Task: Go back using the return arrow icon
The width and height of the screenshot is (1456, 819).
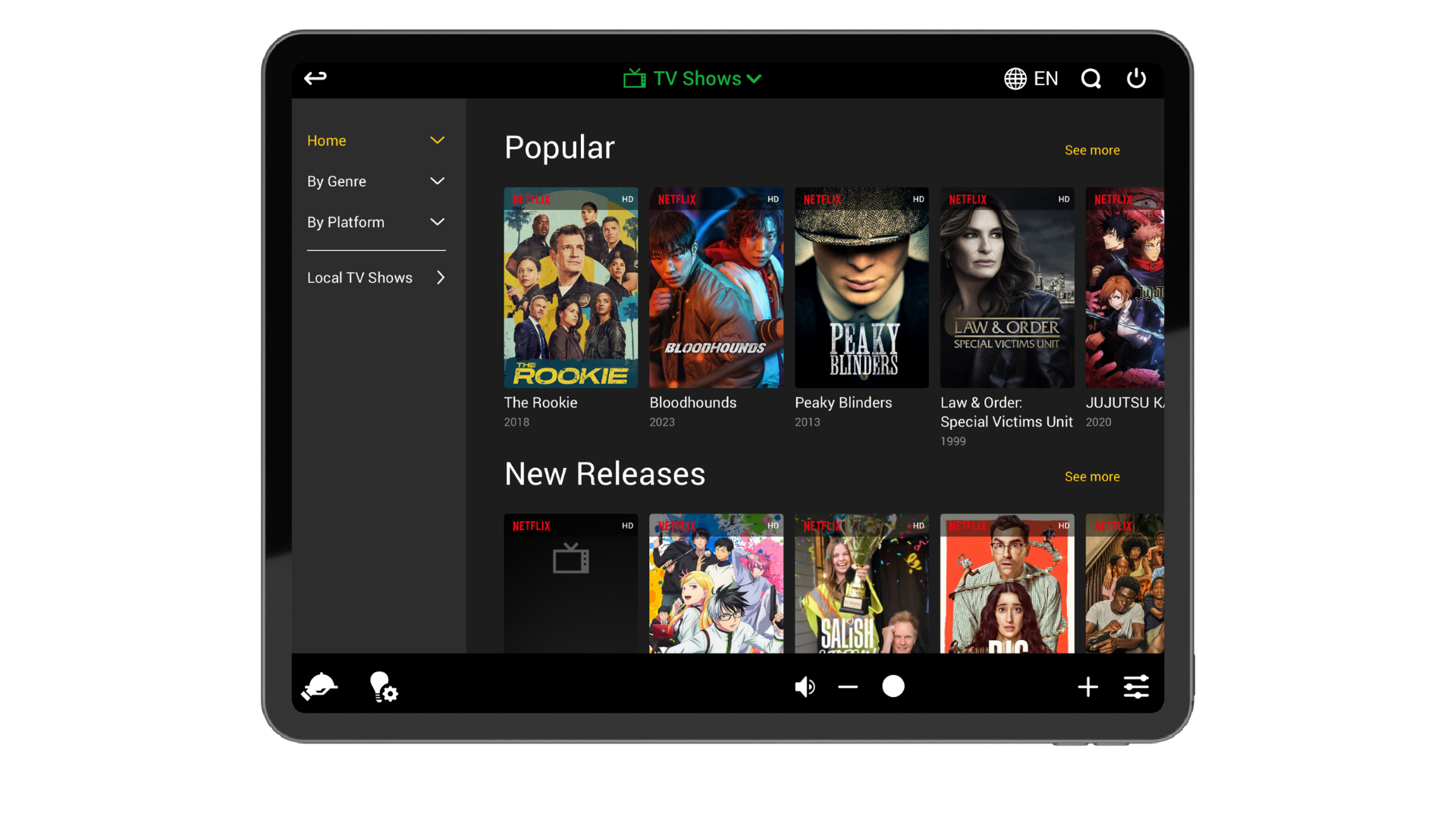Action: click(x=315, y=77)
